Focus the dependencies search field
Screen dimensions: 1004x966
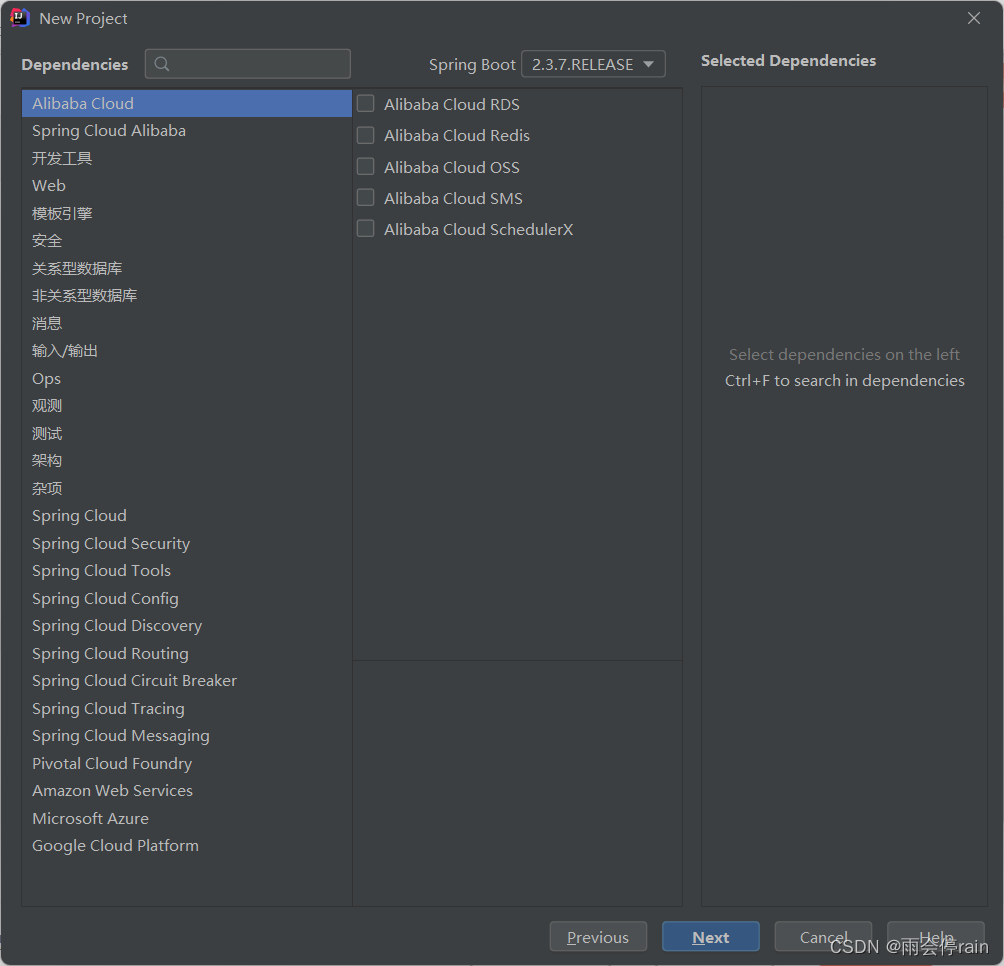tap(248, 64)
